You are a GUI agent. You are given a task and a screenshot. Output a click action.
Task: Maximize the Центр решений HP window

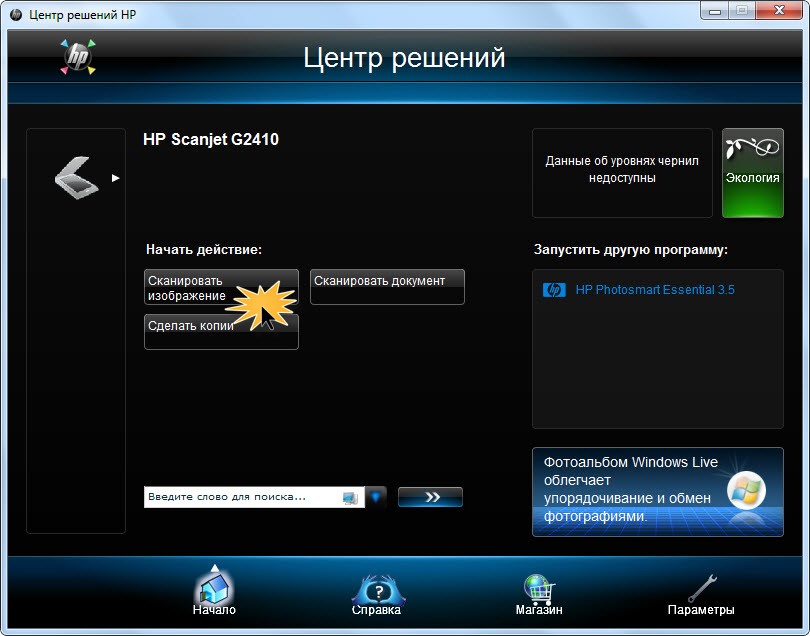coord(742,10)
